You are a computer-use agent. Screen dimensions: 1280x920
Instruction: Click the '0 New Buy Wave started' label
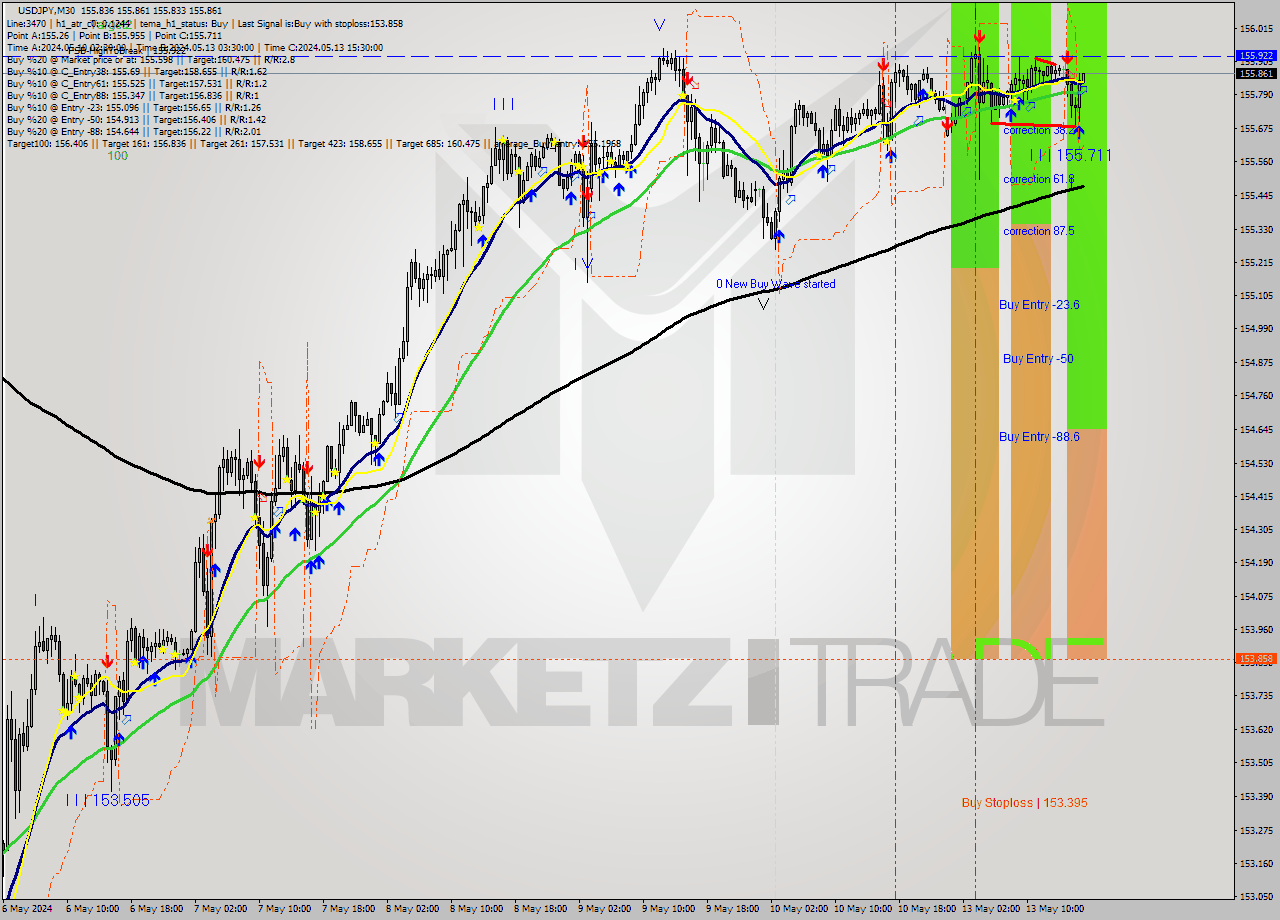[776, 284]
